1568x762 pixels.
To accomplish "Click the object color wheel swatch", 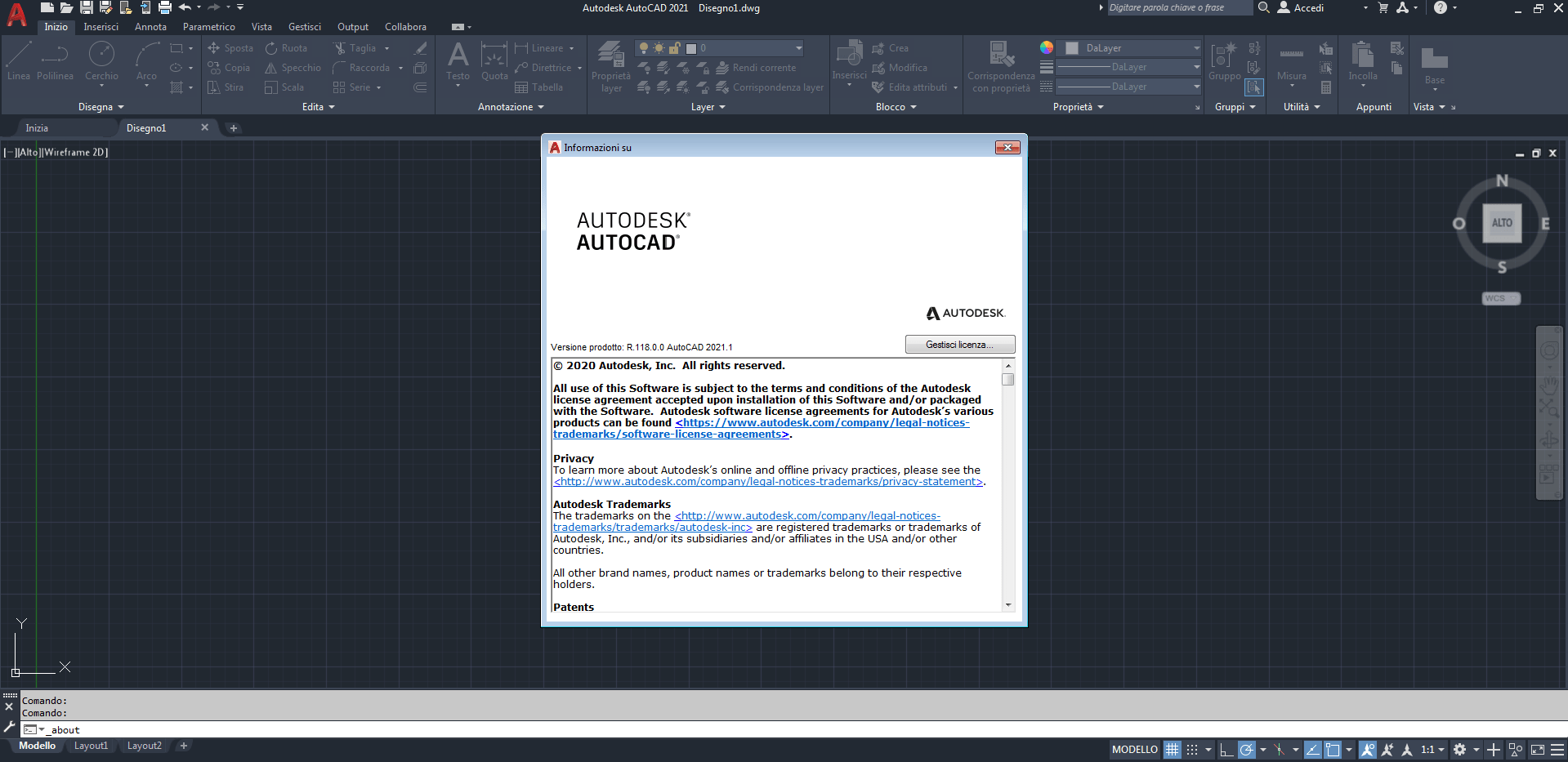I will [1047, 47].
